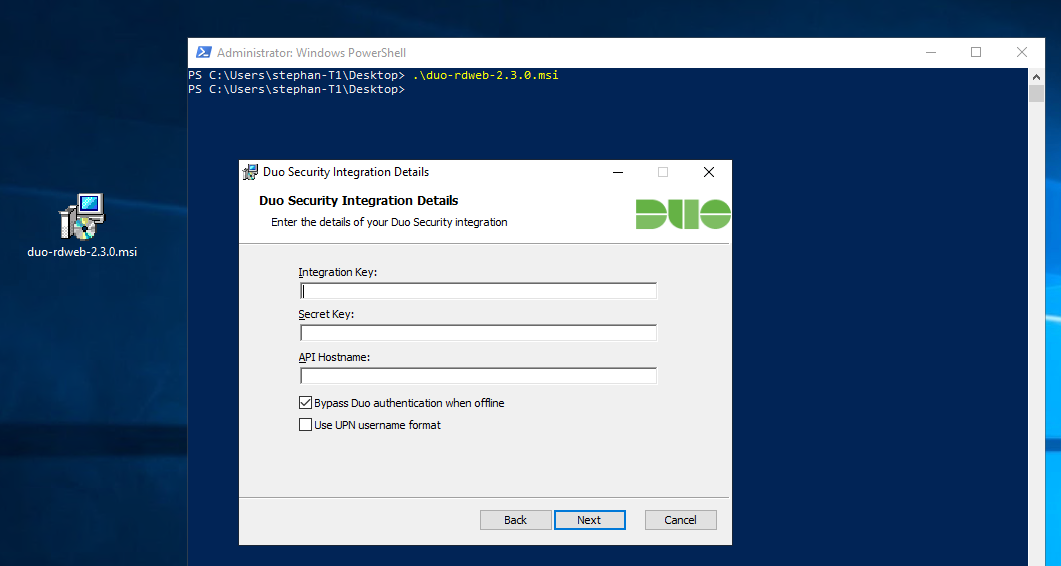Click the duo-rdweb-2.3.0.msi file name label on desktop
The image size is (1061, 566).
(x=82, y=252)
